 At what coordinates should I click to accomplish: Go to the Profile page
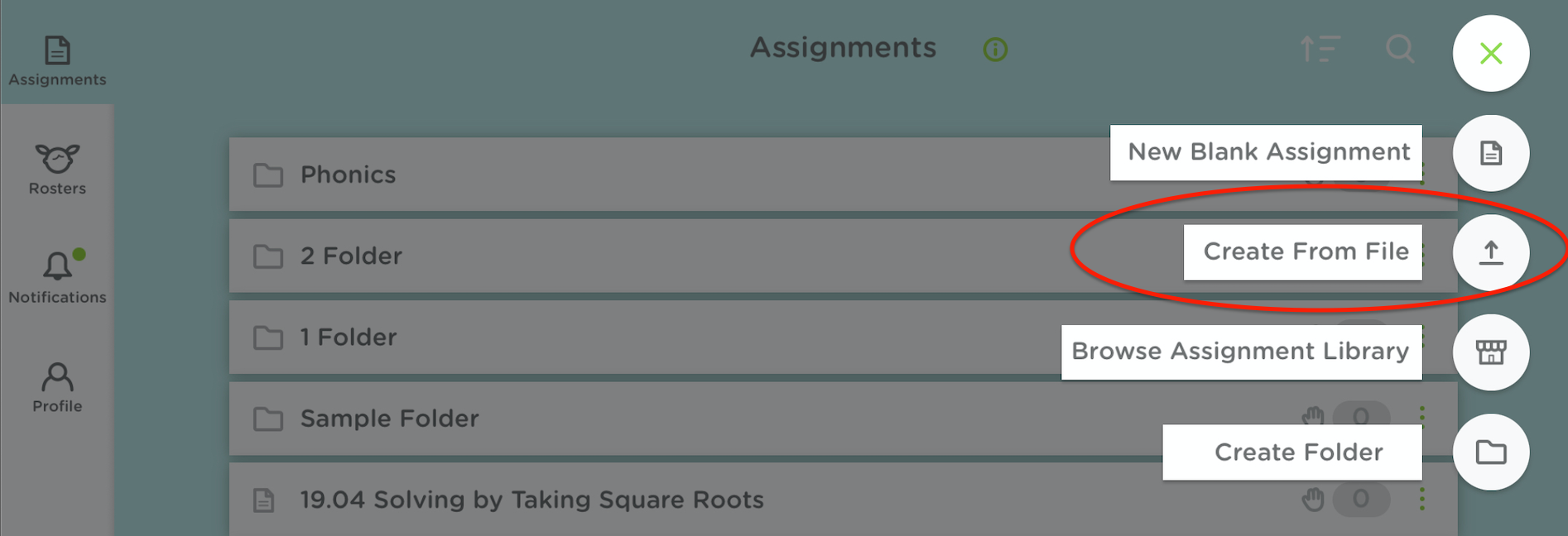click(57, 387)
